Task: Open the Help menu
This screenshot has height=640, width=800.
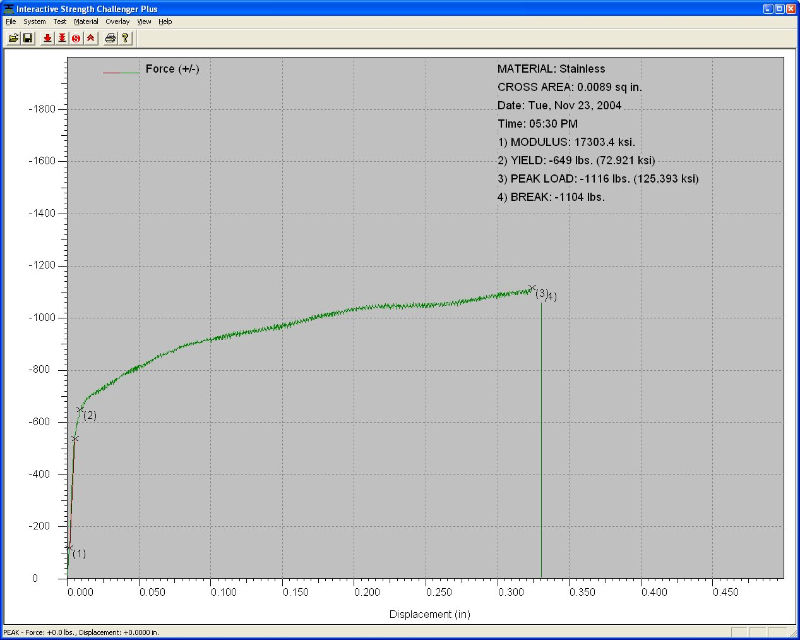Action: 165,21
